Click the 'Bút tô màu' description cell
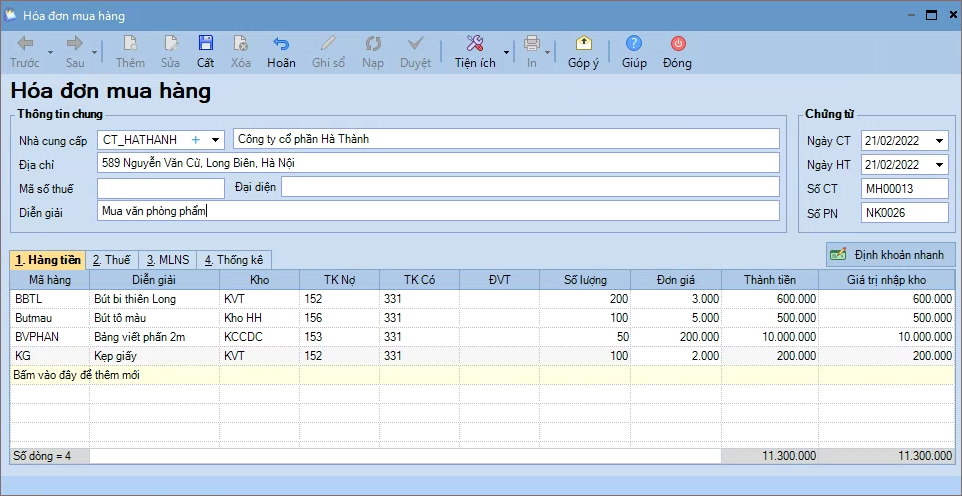Viewport: 962px width, 496px height. [155, 318]
